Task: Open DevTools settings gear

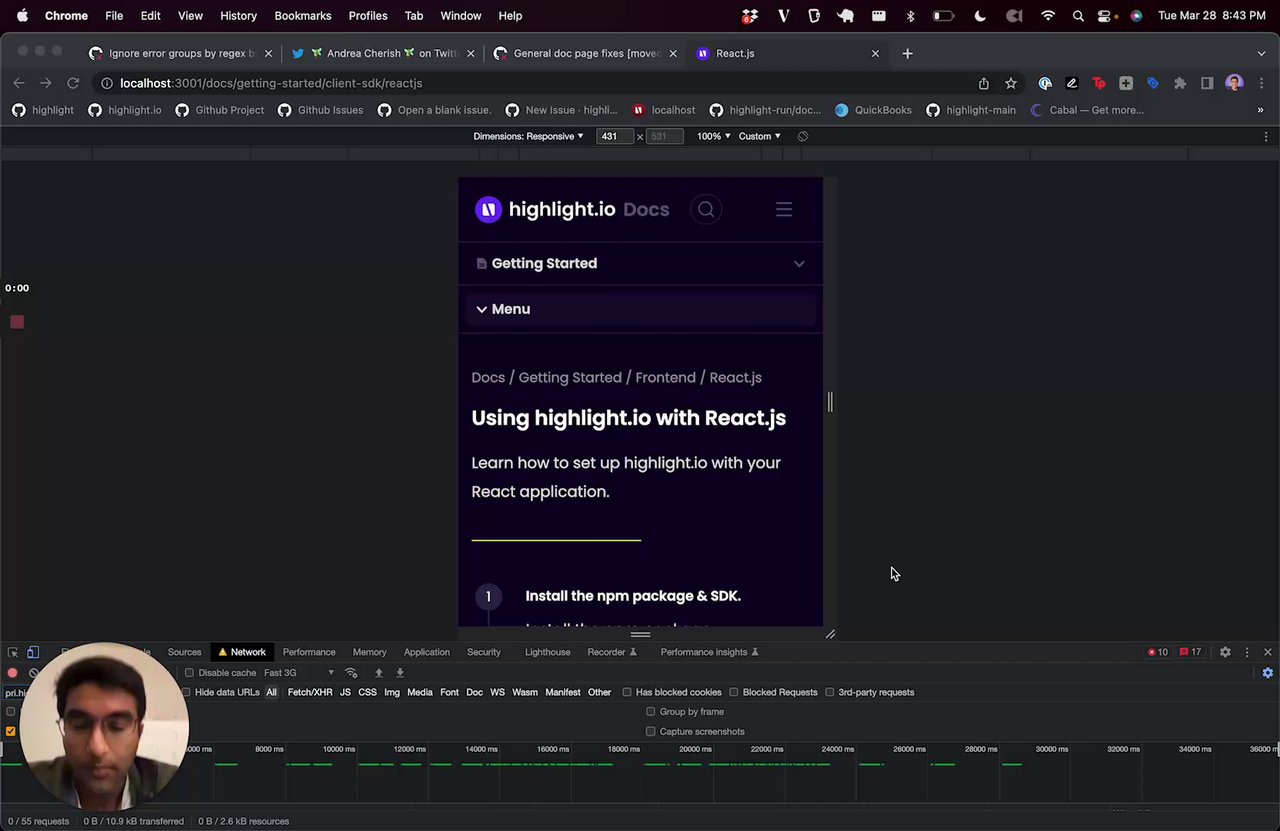Action: click(x=1225, y=652)
